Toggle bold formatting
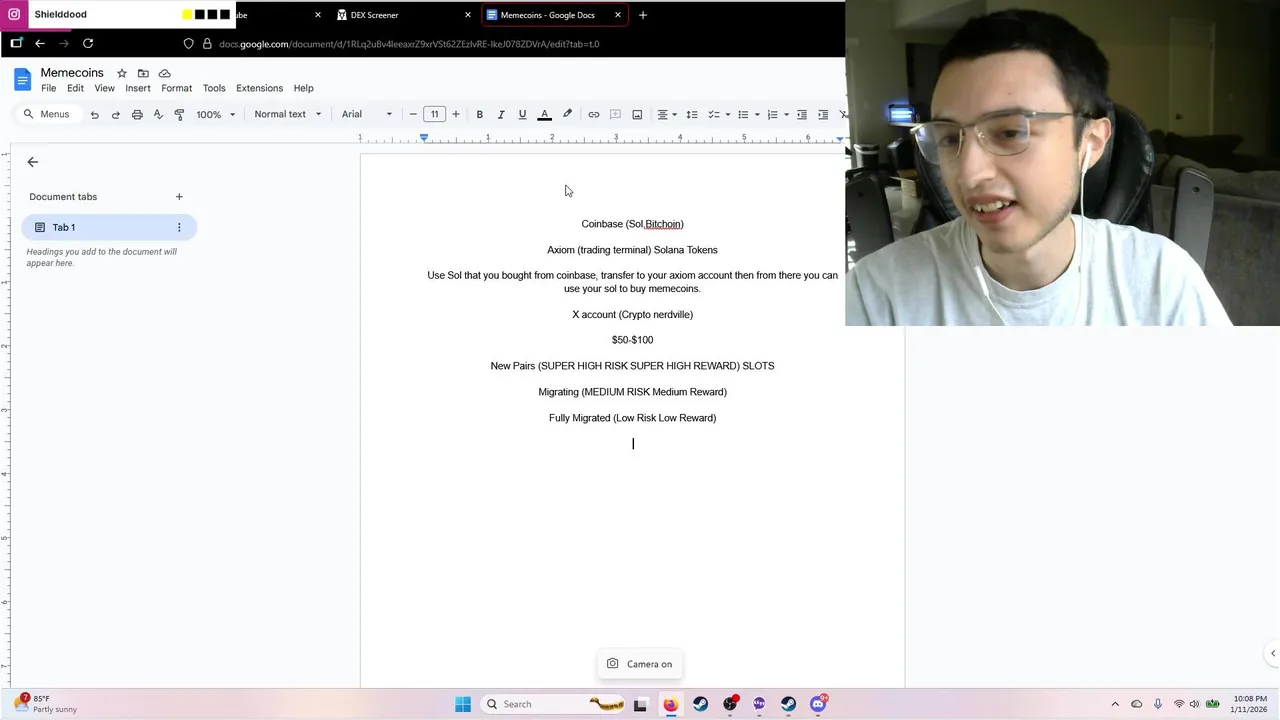The height and width of the screenshot is (720, 1280). pyautogui.click(x=479, y=114)
